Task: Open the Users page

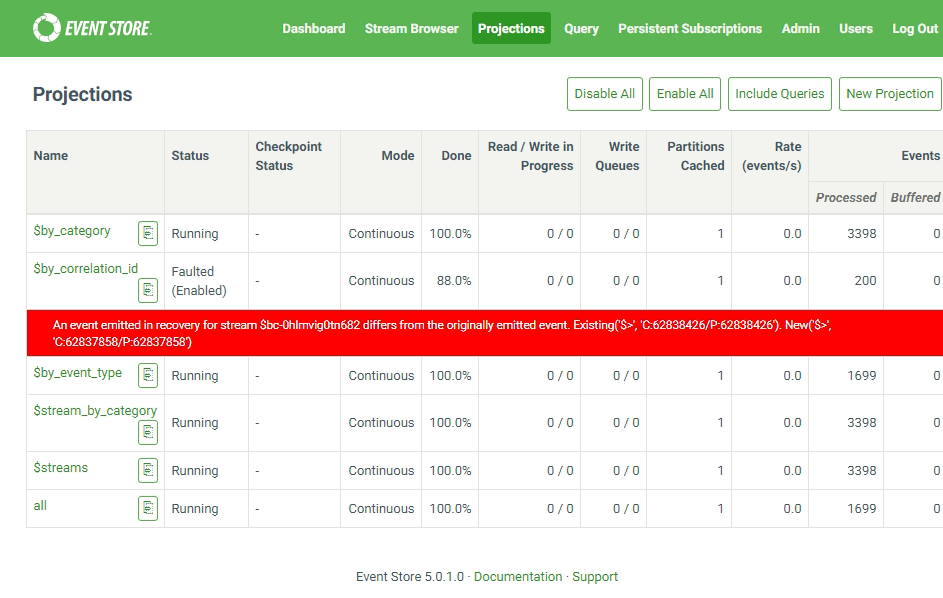Action: point(856,28)
